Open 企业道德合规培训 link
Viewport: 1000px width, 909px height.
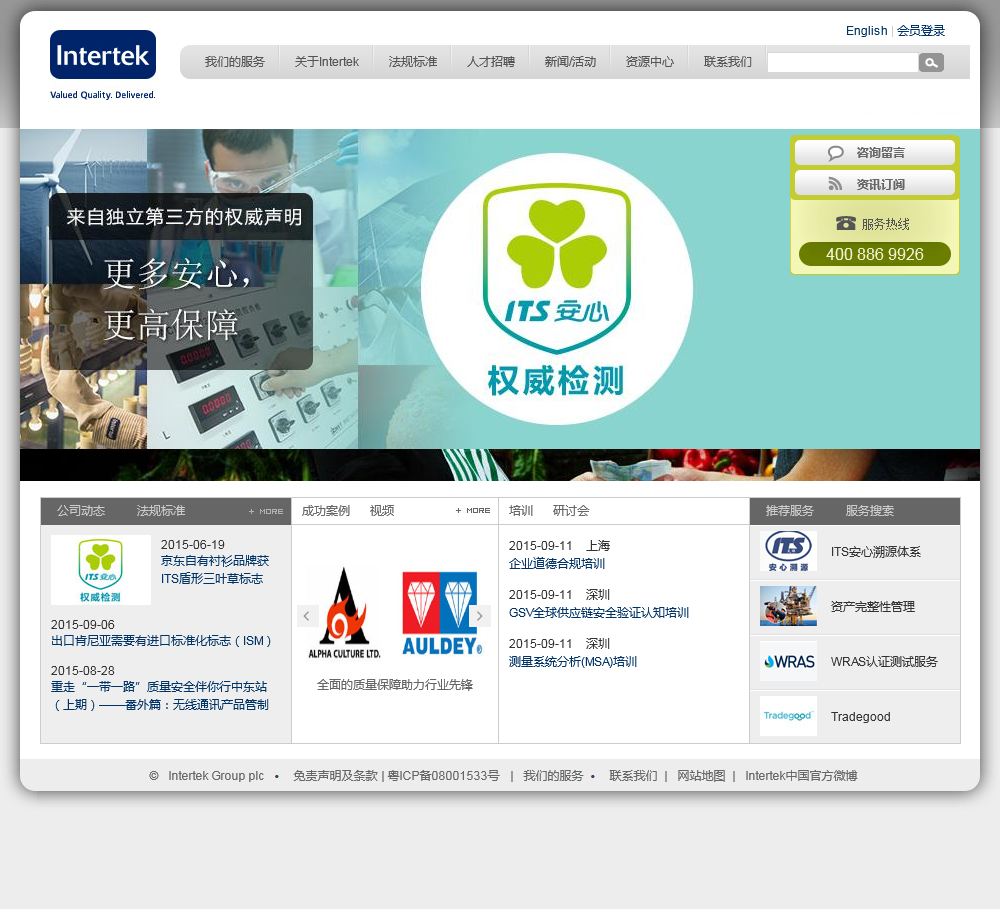(x=557, y=564)
